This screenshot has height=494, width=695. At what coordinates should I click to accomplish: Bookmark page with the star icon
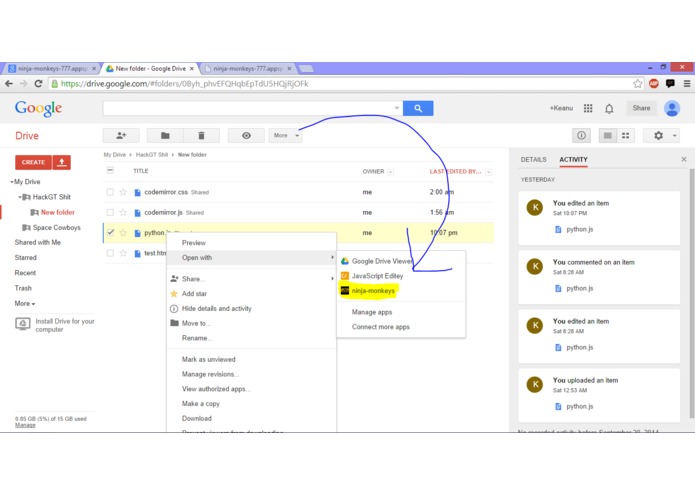[637, 84]
